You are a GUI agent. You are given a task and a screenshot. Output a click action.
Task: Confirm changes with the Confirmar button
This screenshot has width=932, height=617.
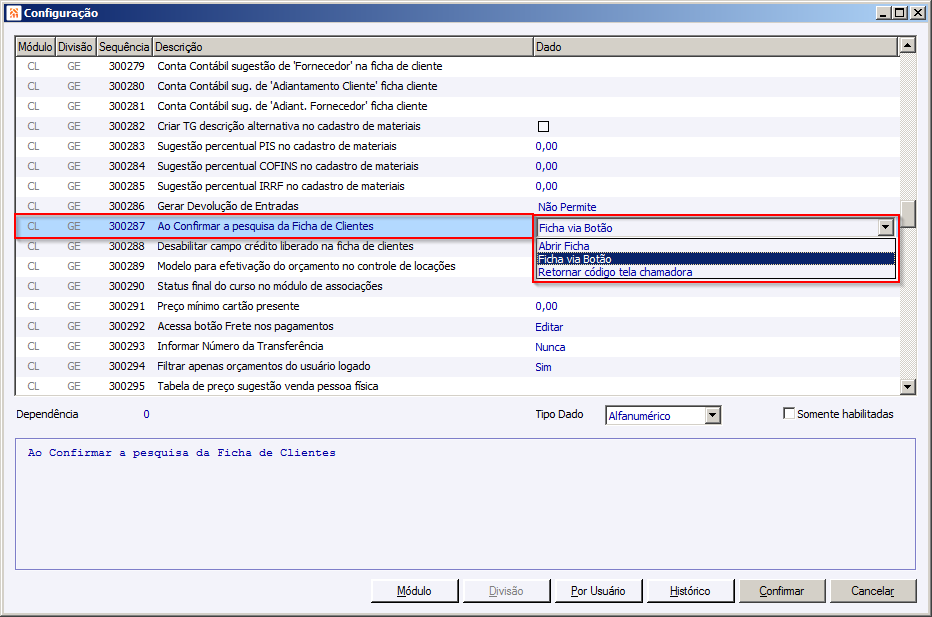782,591
